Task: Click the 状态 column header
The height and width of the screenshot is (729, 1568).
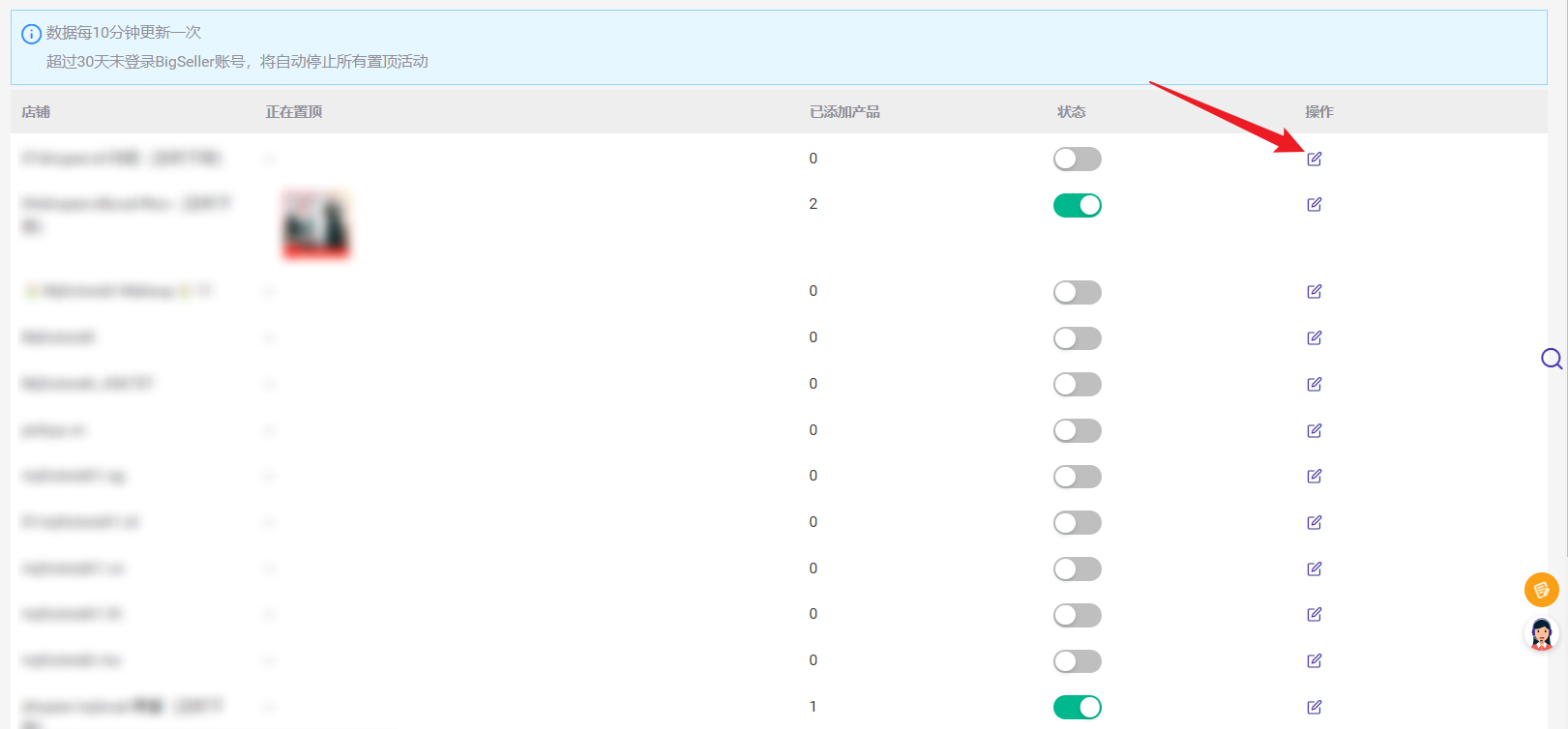Action: pyautogui.click(x=1071, y=112)
